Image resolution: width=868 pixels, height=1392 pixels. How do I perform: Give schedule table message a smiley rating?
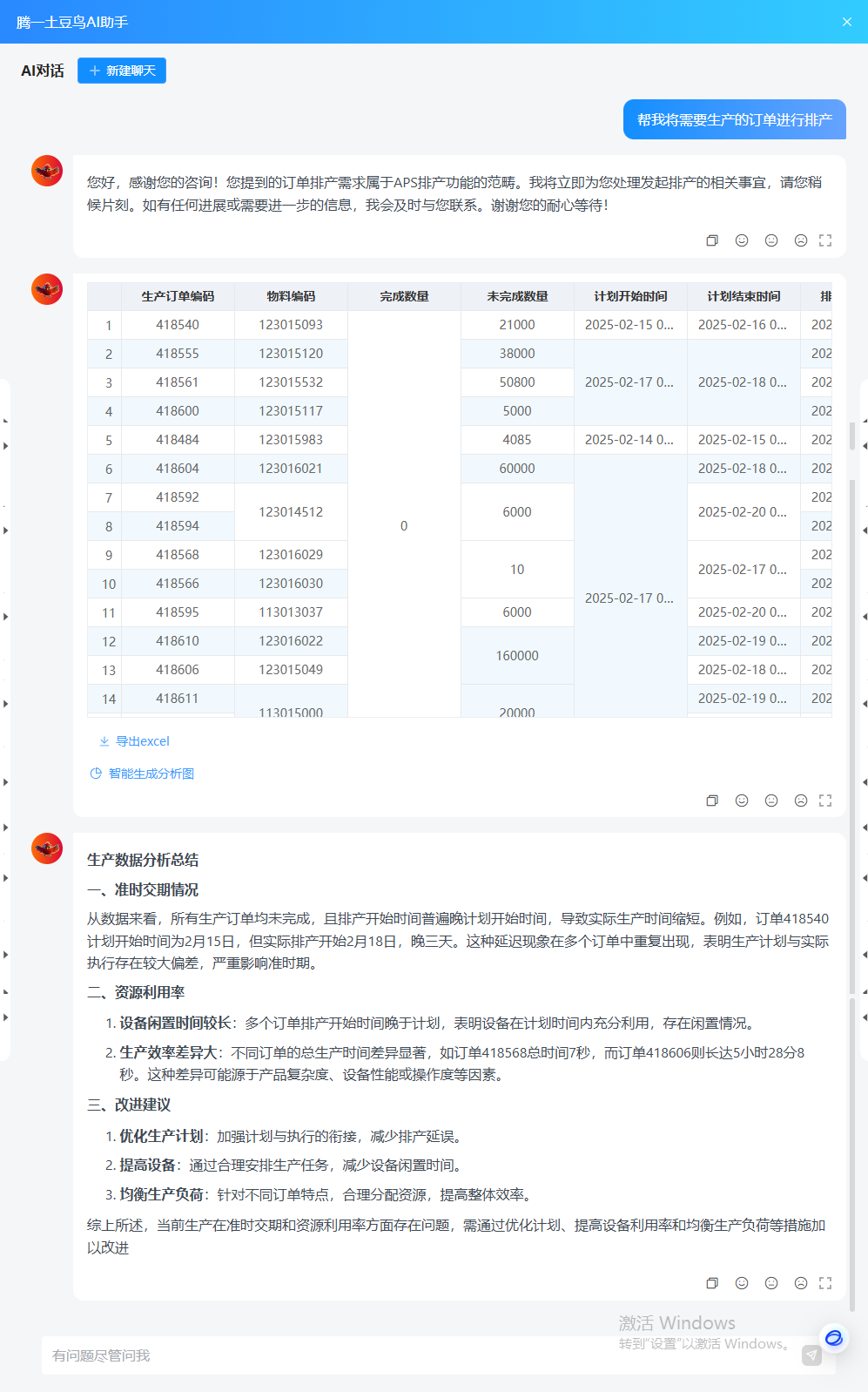click(x=742, y=801)
